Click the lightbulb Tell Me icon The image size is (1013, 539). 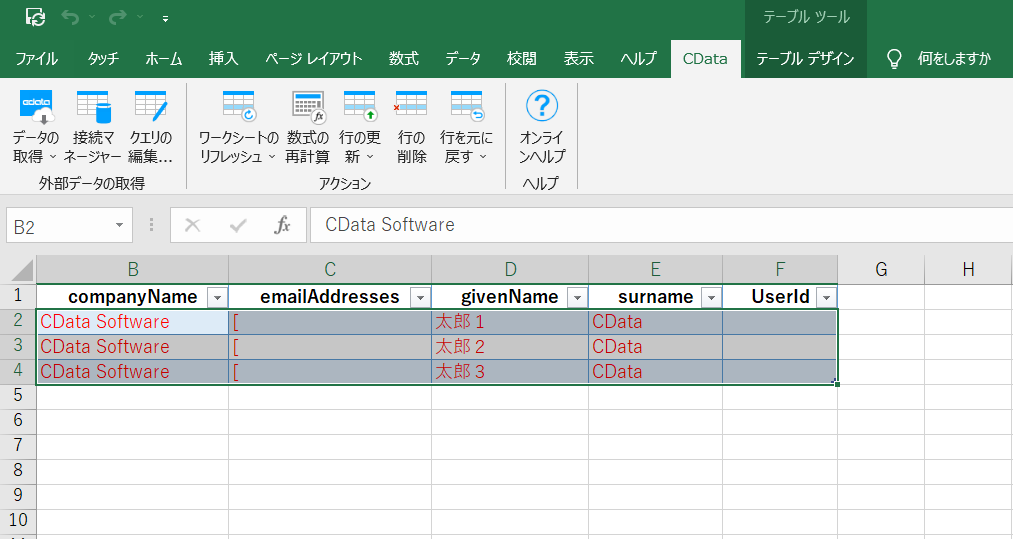[894, 59]
